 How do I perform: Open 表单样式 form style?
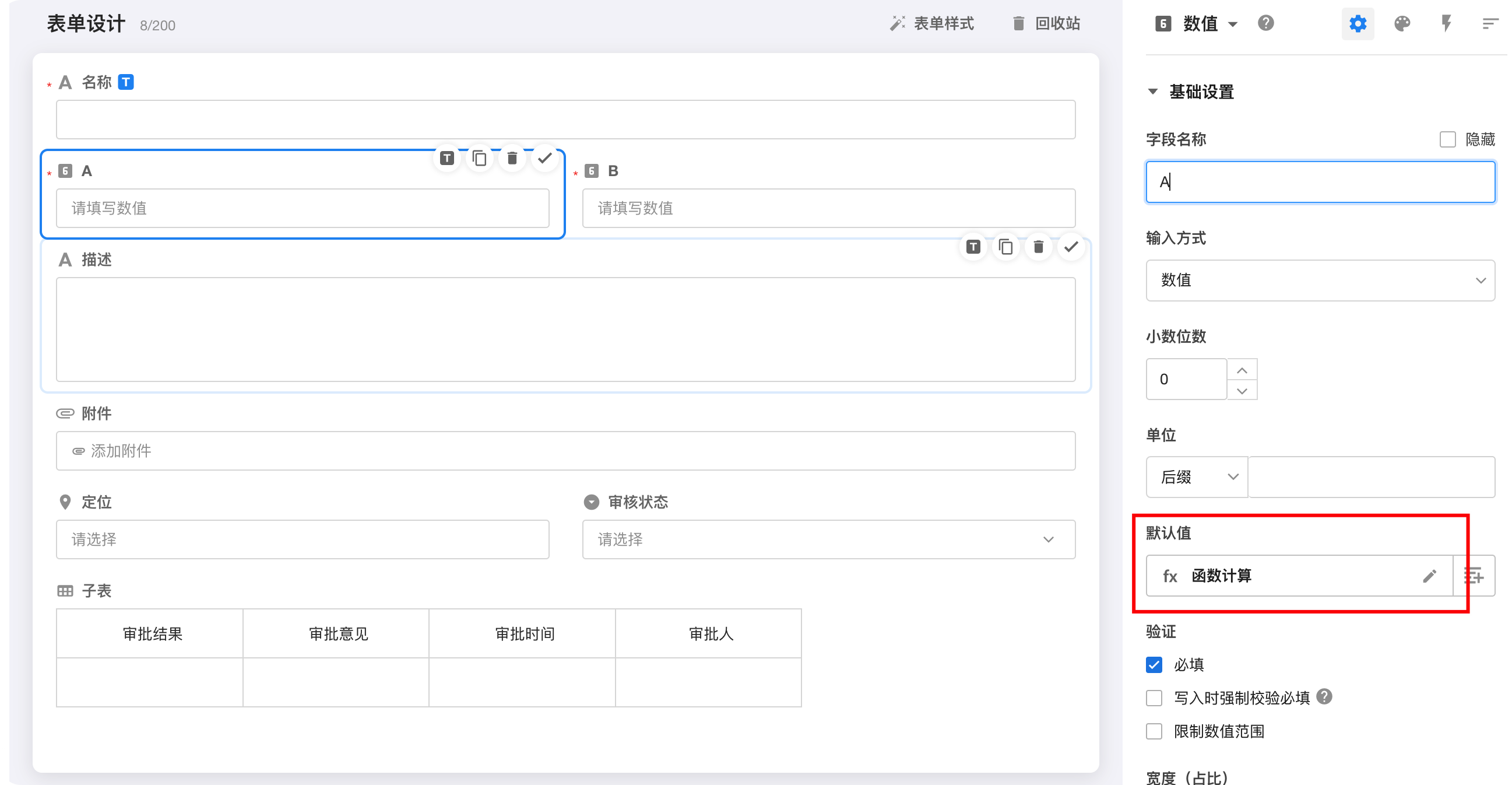[932, 23]
